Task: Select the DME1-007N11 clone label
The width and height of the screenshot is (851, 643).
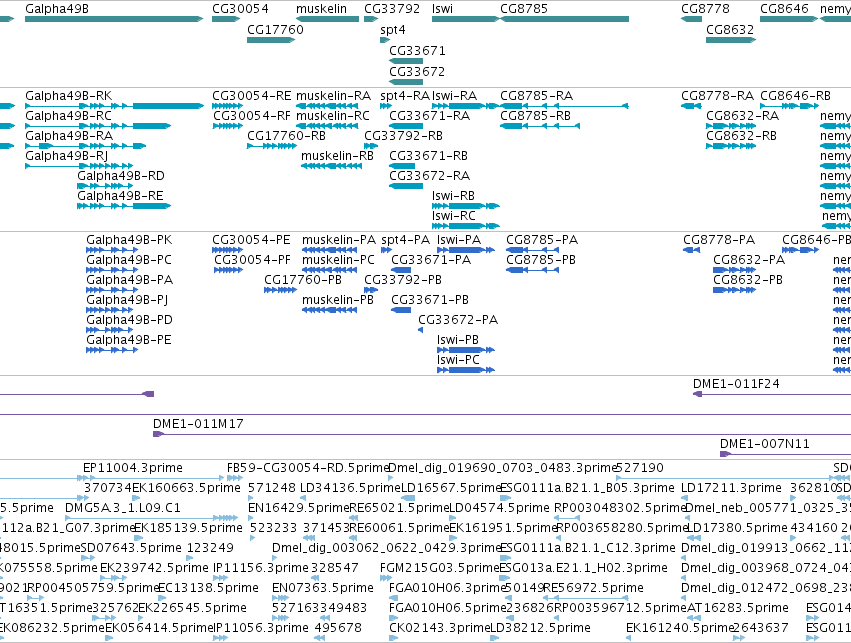Action: pos(765,444)
